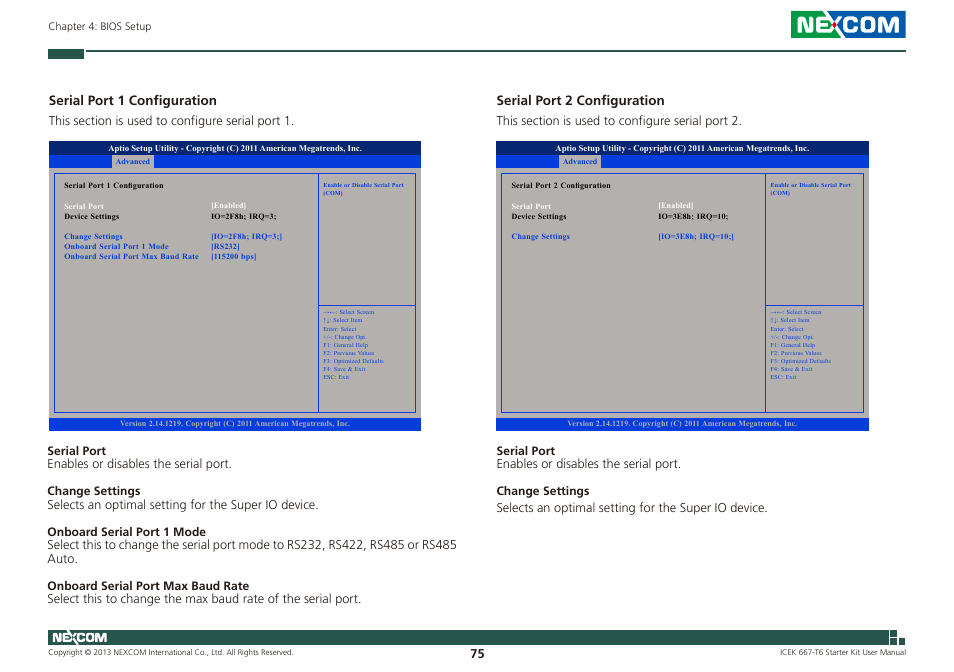Click 'Enable or Disable Serial Port (COM)' help in left screen
The width and height of the screenshot is (954, 672).
pos(363,189)
